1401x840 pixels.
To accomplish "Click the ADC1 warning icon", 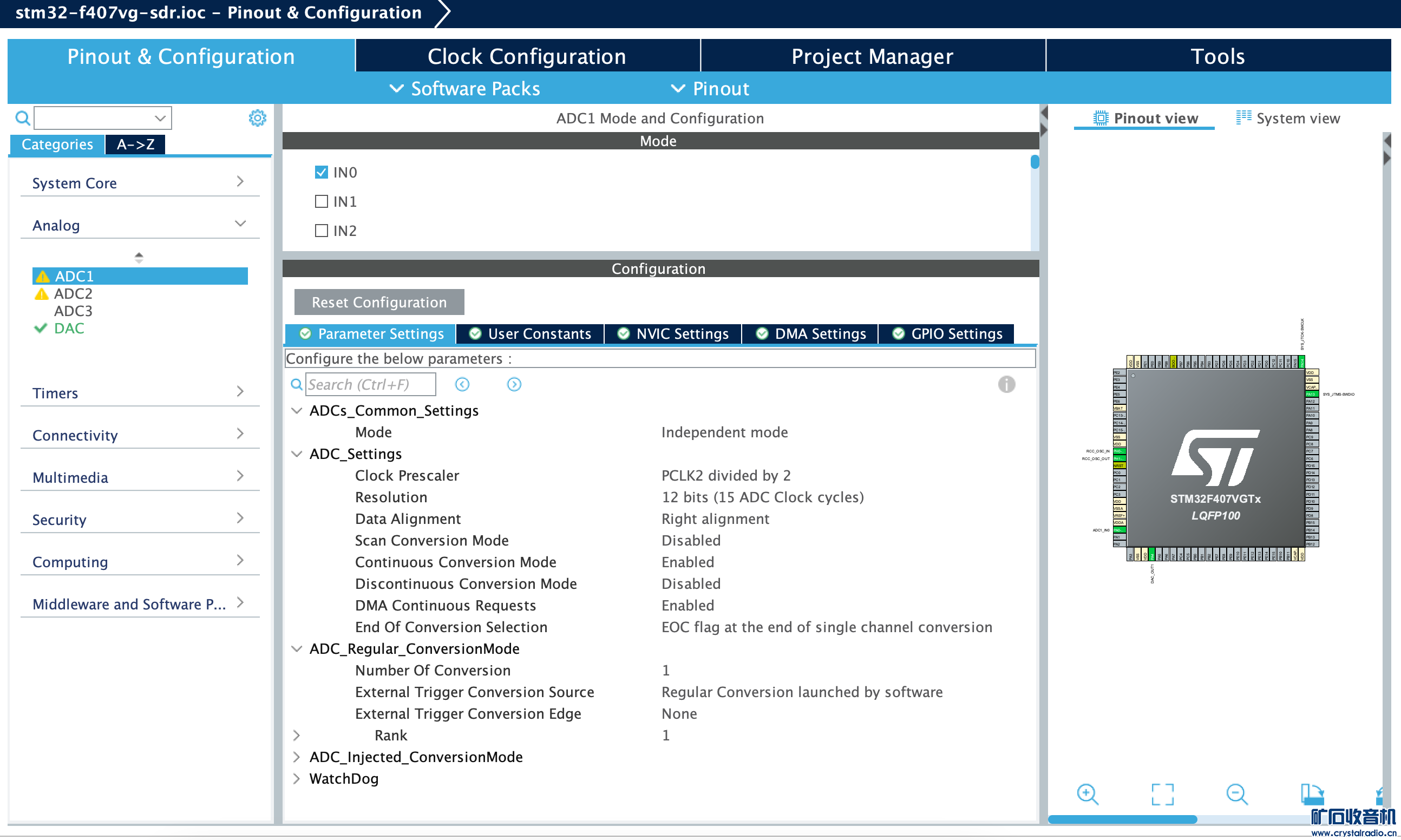I will 43,276.
